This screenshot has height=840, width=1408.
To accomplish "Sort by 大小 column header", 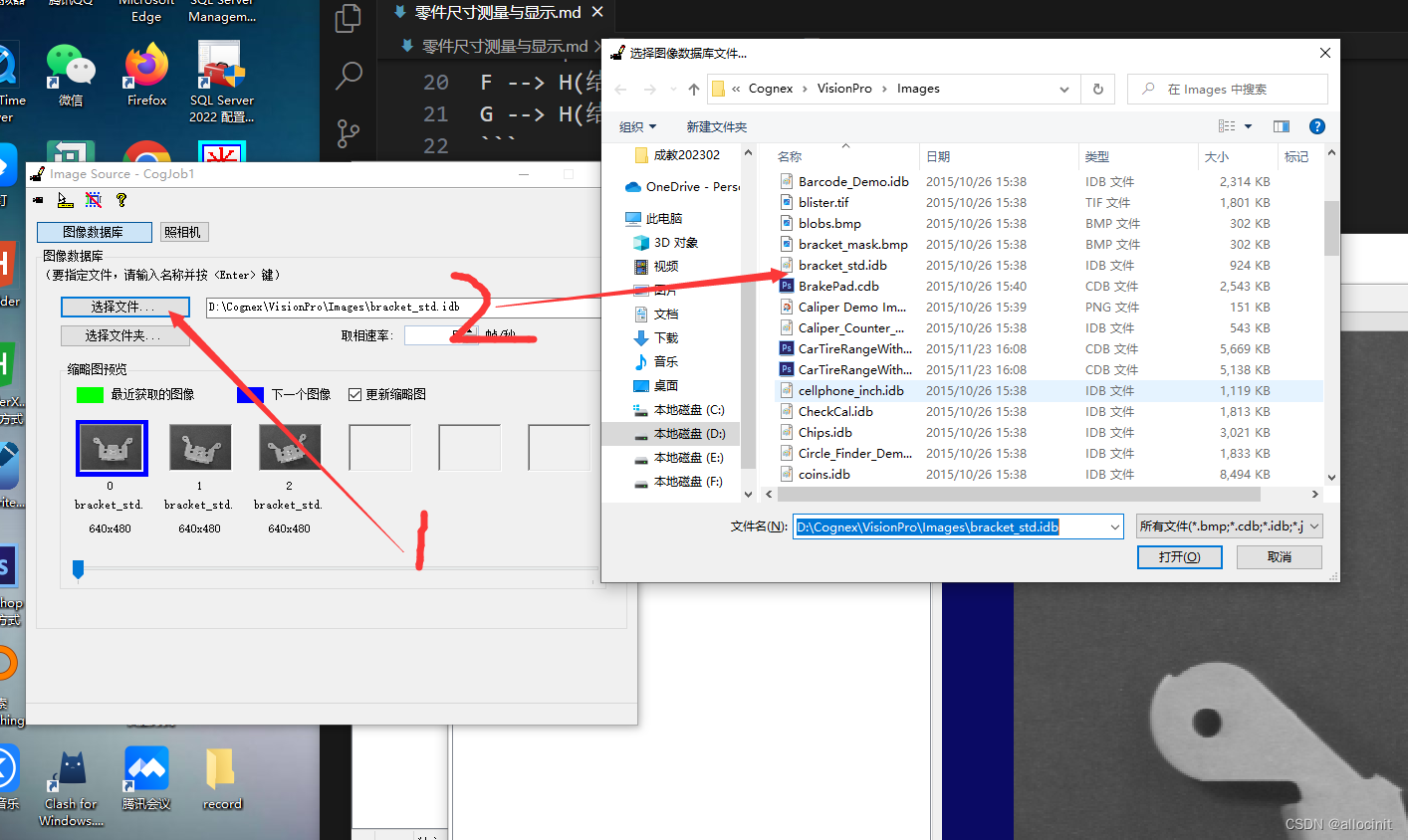I will [1237, 156].
